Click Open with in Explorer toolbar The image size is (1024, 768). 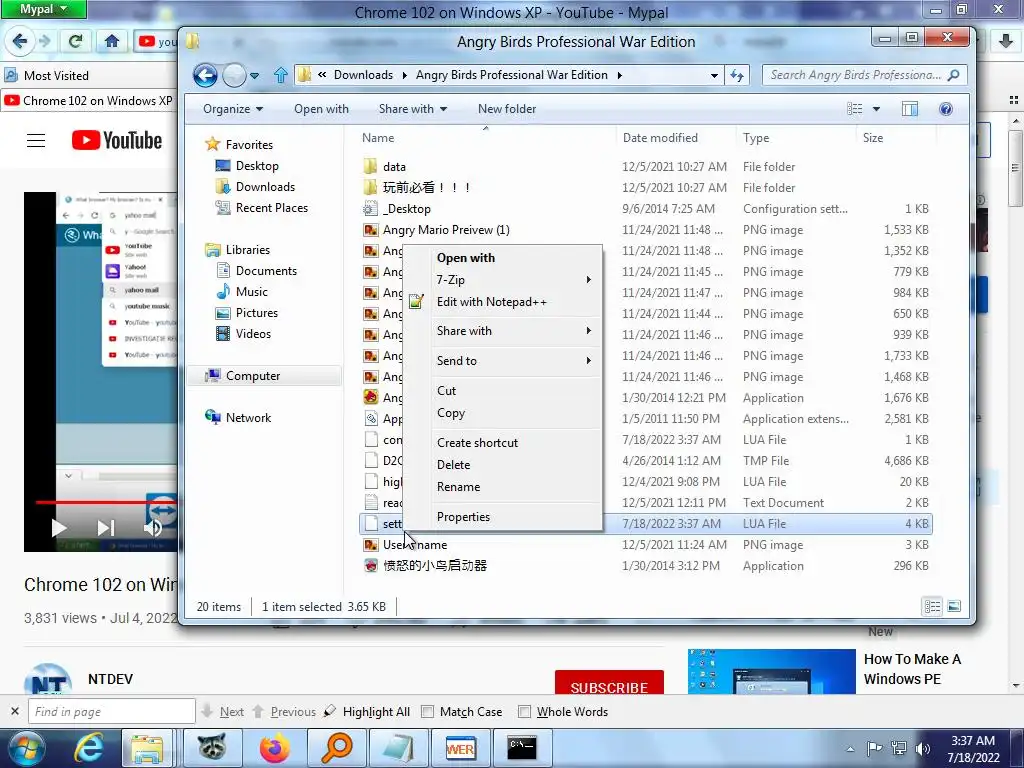tap(321, 109)
